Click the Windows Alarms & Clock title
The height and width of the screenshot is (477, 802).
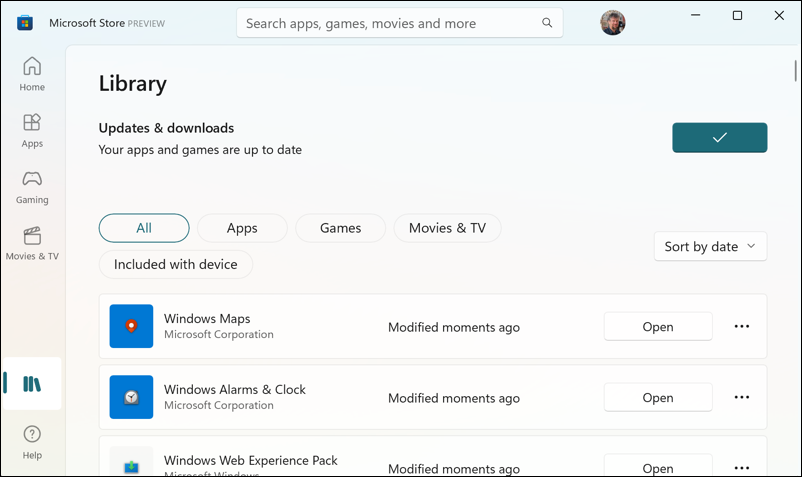pyautogui.click(x=235, y=390)
